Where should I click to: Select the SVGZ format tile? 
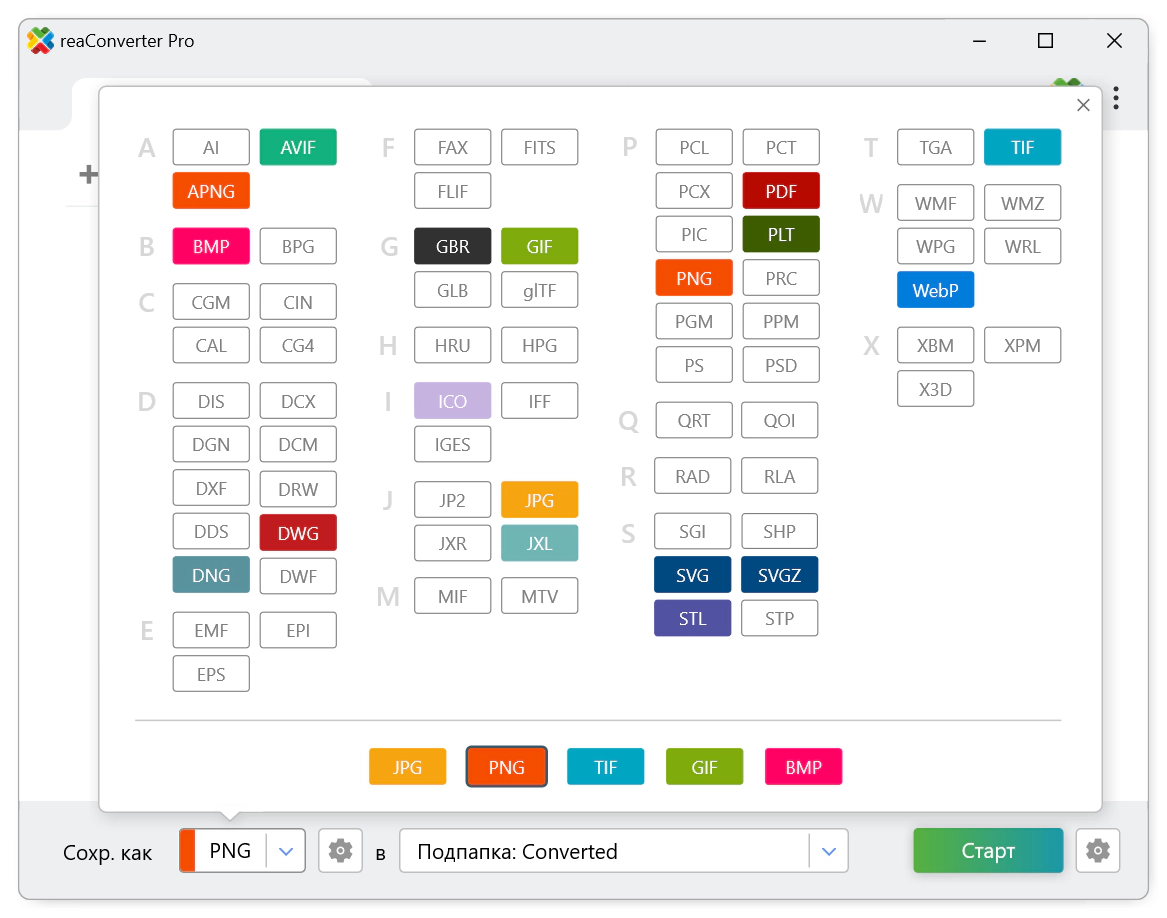pyautogui.click(x=779, y=575)
